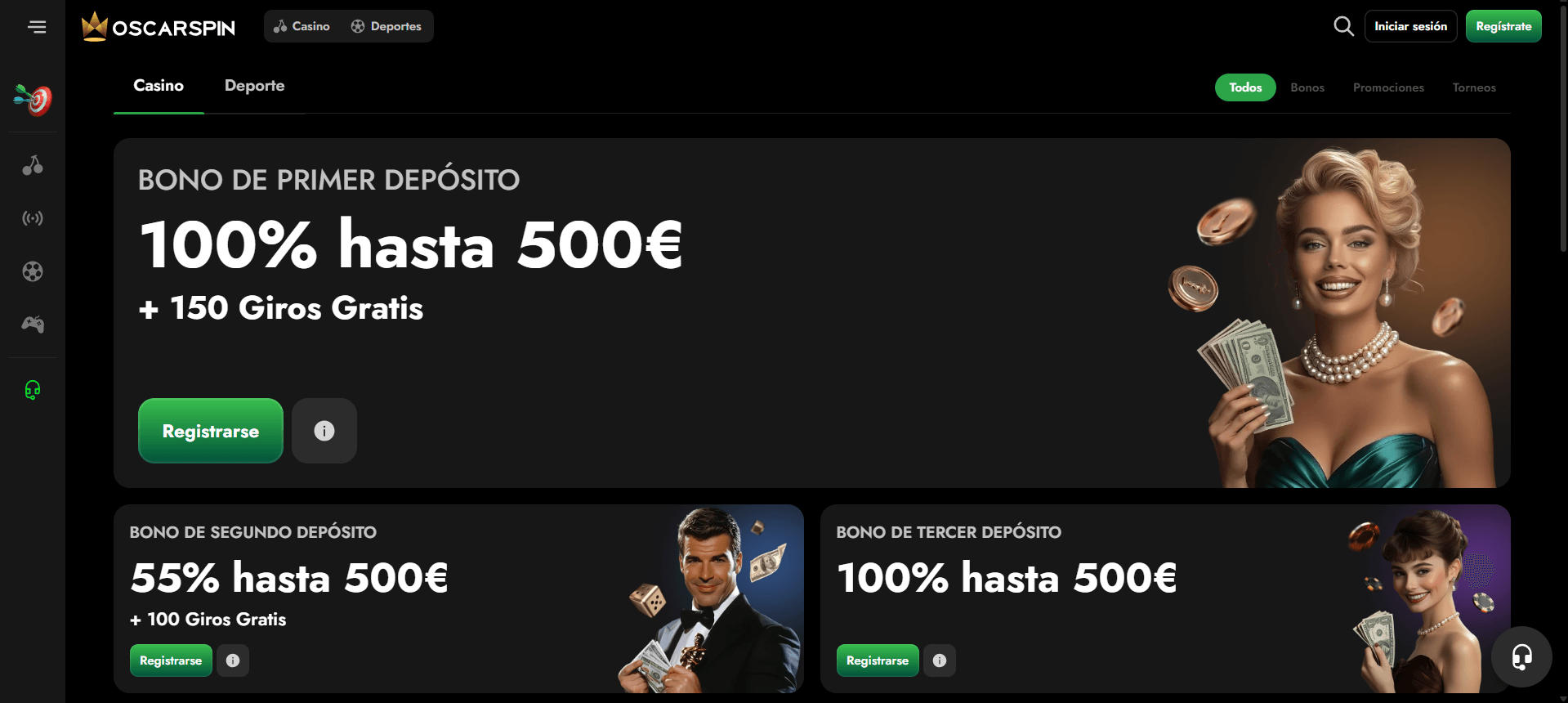Select the live broadcast sidebar icon

(33, 218)
